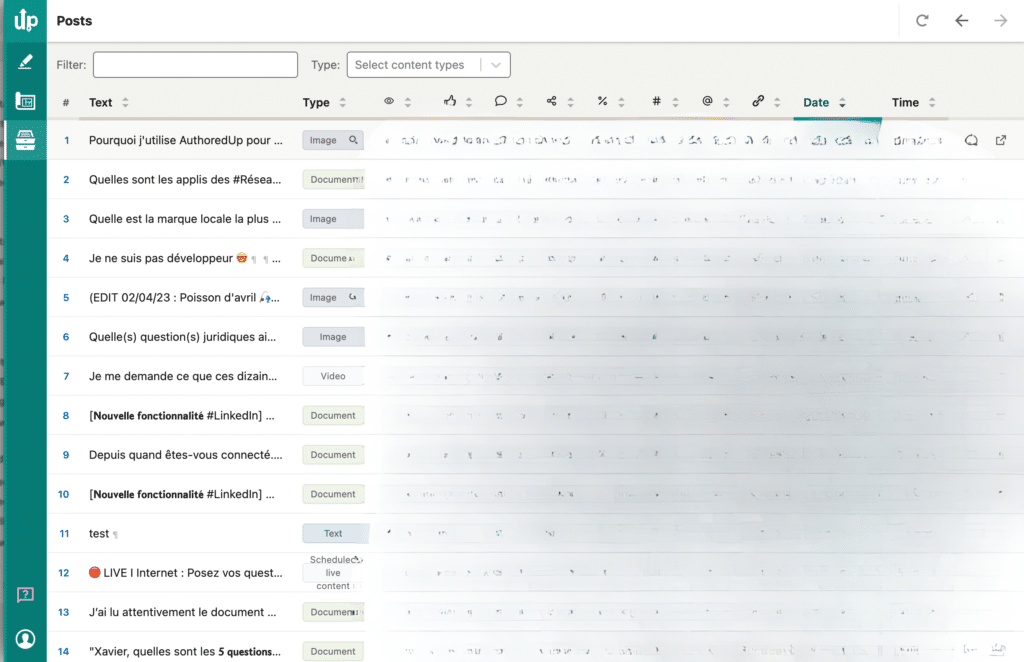The height and width of the screenshot is (662, 1024).
Task: Click the back arrow in the header
Action: pos(961,21)
